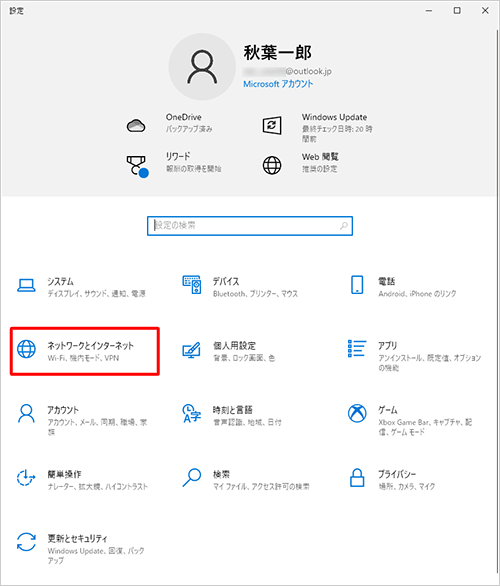Open the ゲーム Xbox icon
The height and width of the screenshot is (586, 500).
(x=357, y=413)
